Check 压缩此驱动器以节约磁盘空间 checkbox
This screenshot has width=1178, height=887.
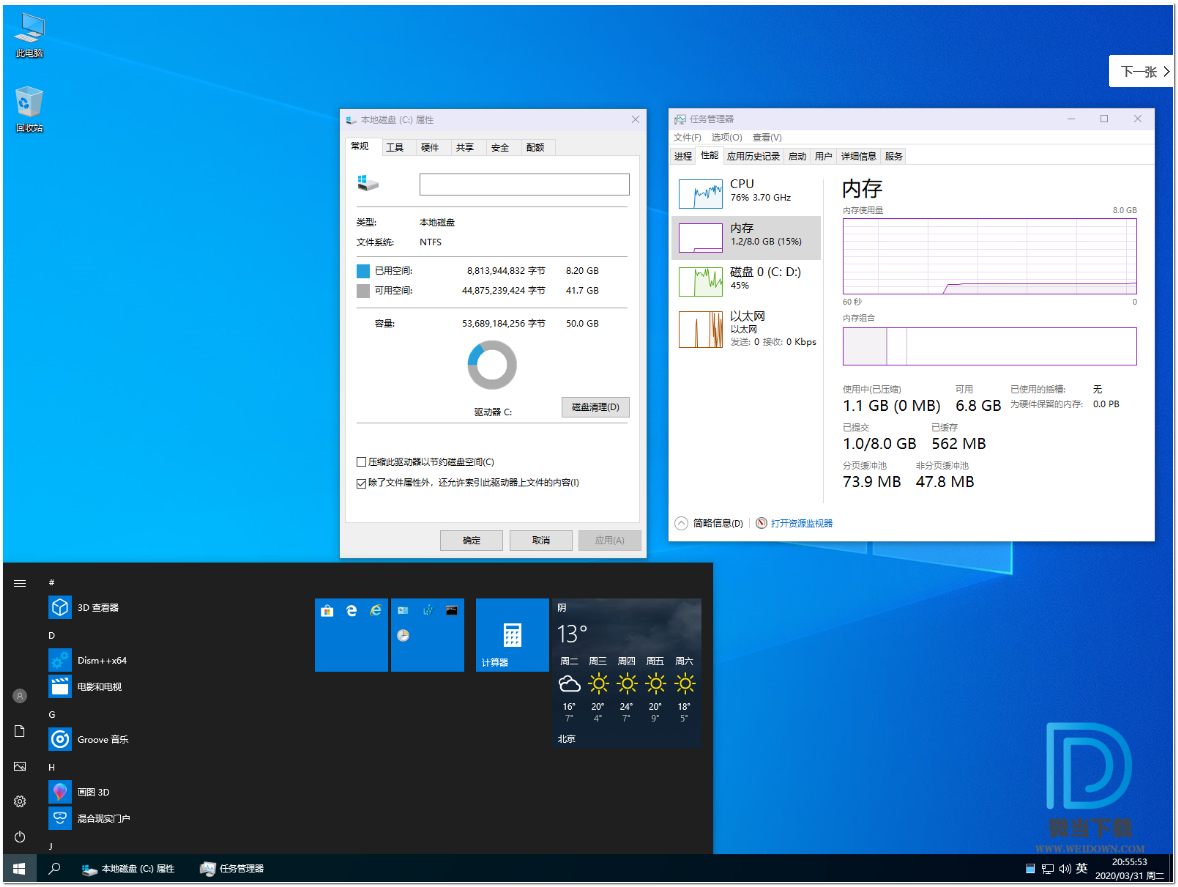361,462
